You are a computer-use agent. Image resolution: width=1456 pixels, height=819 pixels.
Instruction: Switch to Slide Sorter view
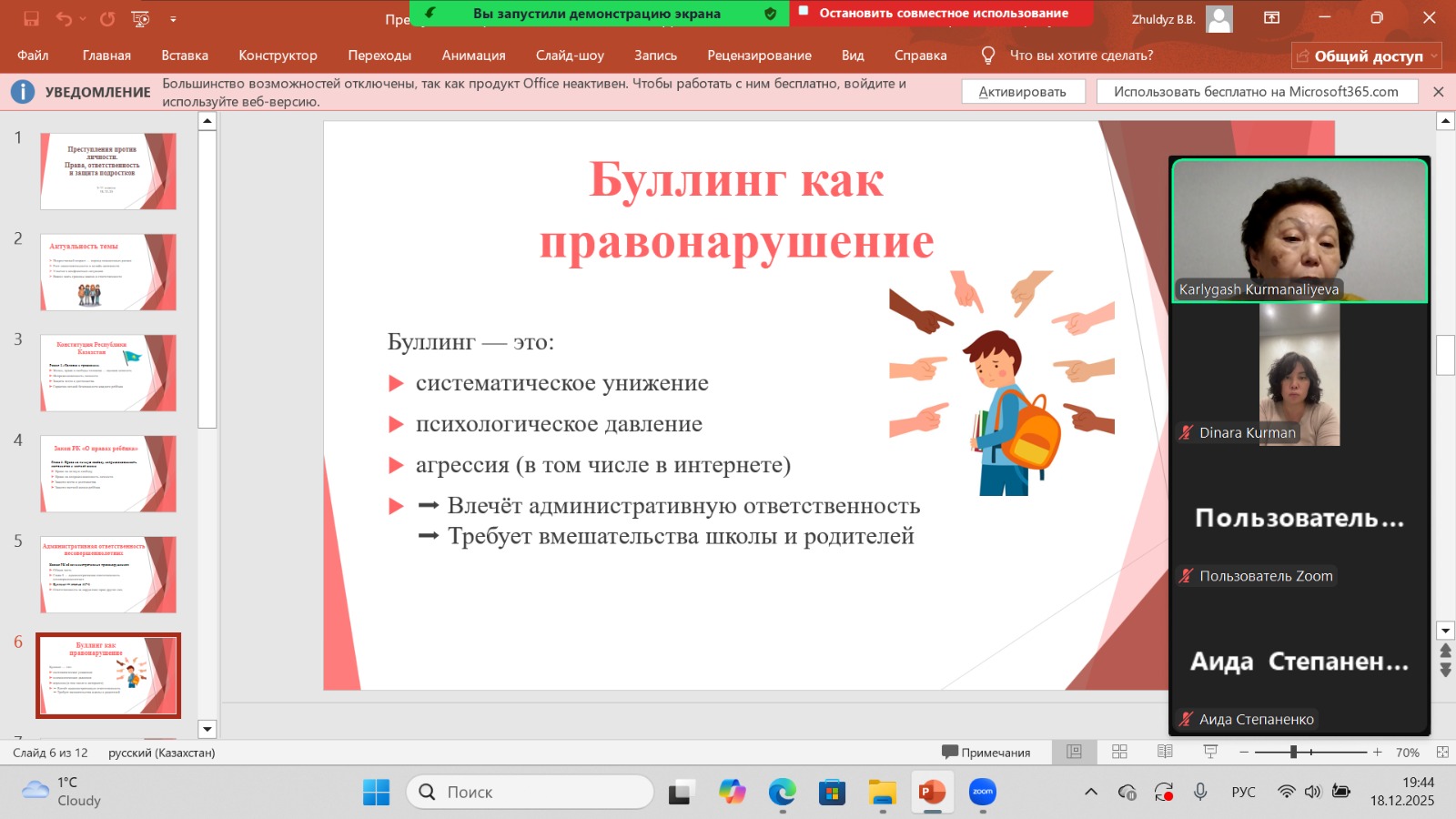point(1119,752)
